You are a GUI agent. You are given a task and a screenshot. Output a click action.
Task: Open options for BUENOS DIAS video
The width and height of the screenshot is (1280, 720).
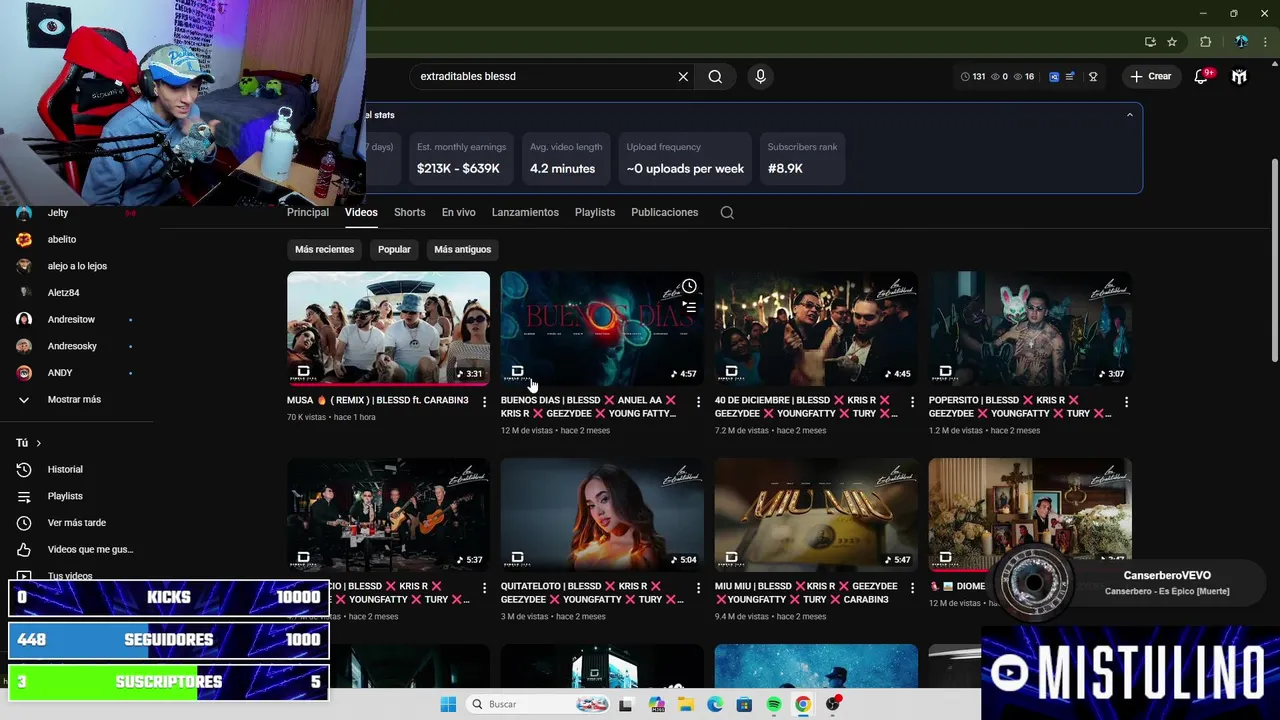pyautogui.click(x=698, y=402)
